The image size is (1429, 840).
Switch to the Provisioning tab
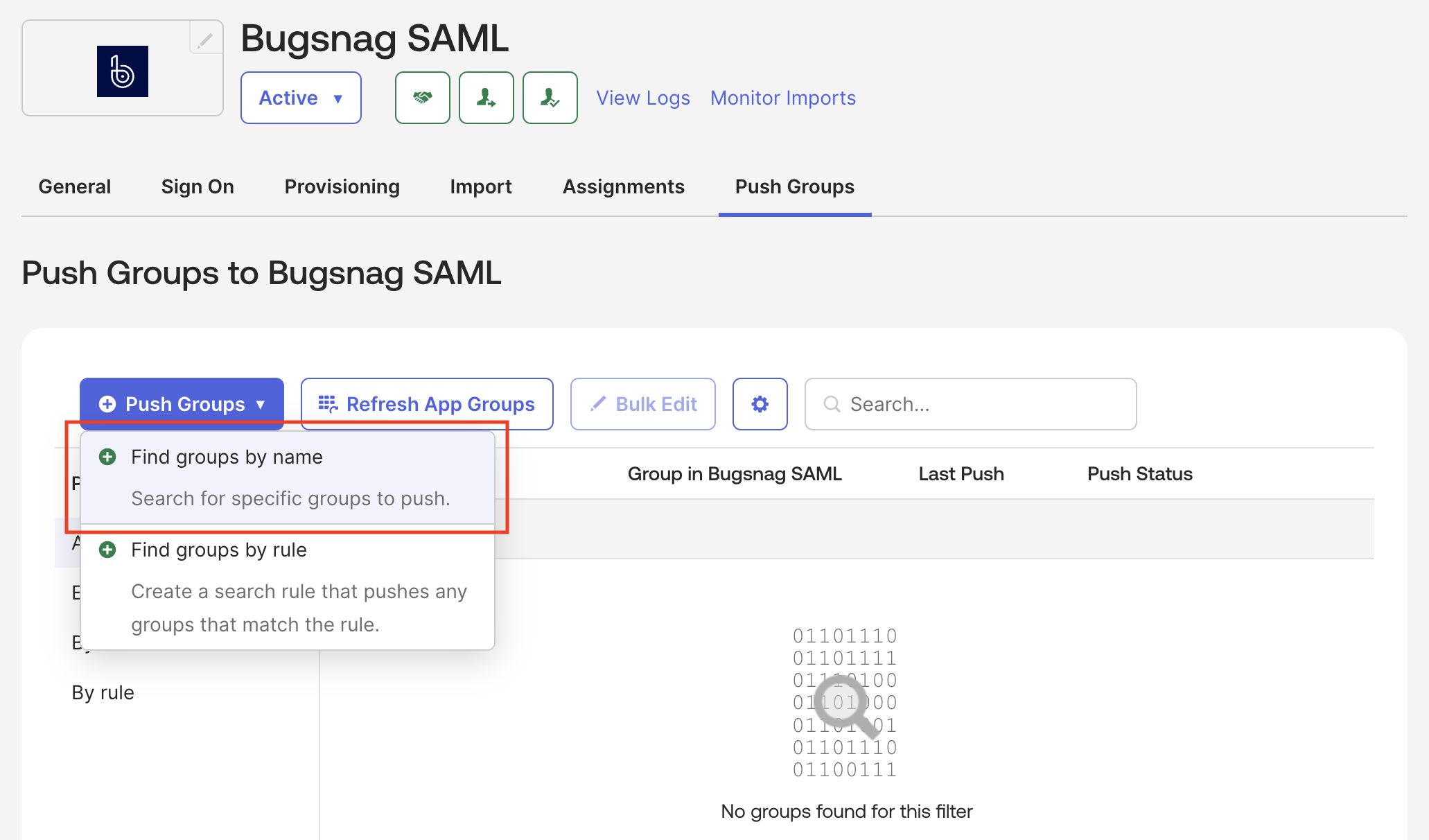(x=342, y=186)
